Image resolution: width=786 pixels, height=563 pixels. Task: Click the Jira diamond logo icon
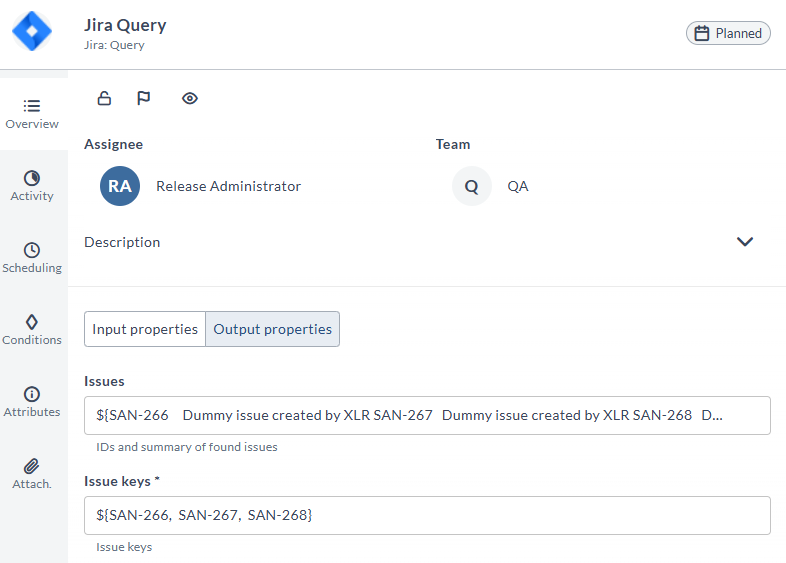pyautogui.click(x=32, y=31)
